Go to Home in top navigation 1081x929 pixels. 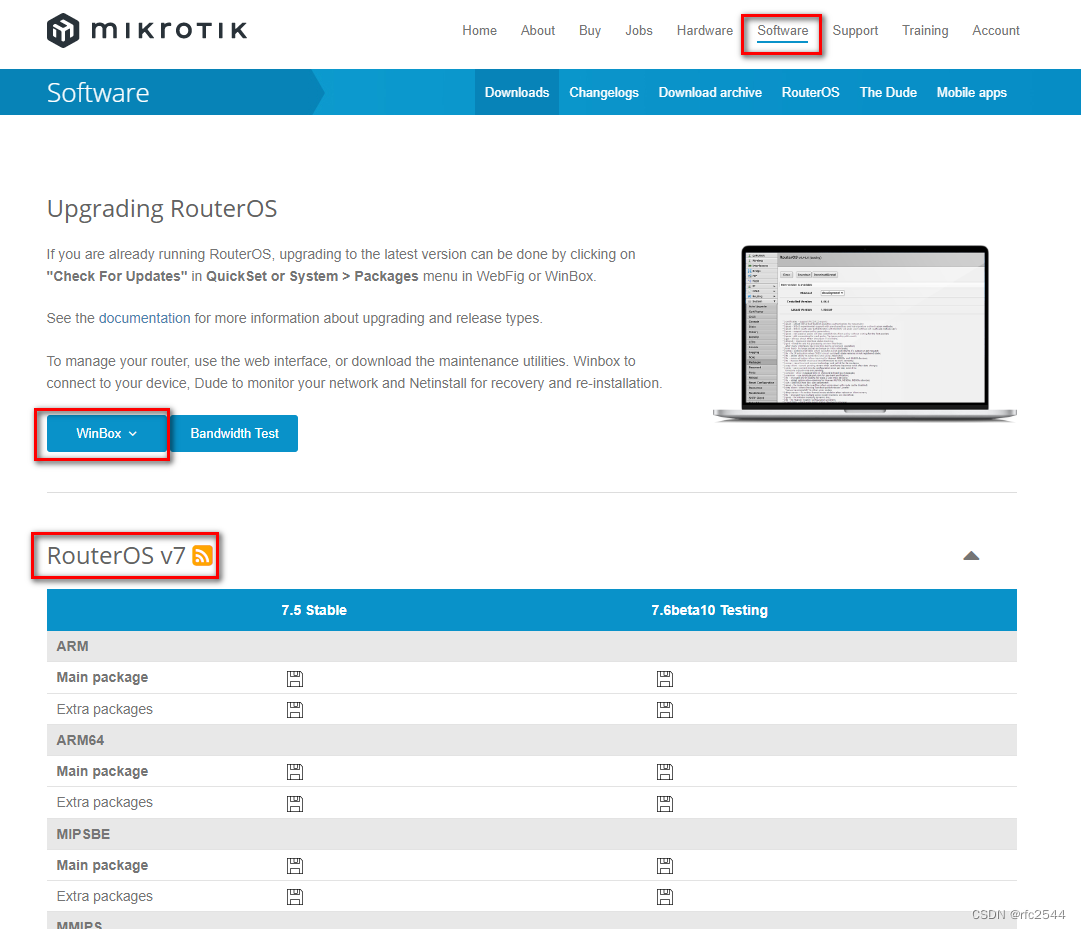tap(479, 30)
